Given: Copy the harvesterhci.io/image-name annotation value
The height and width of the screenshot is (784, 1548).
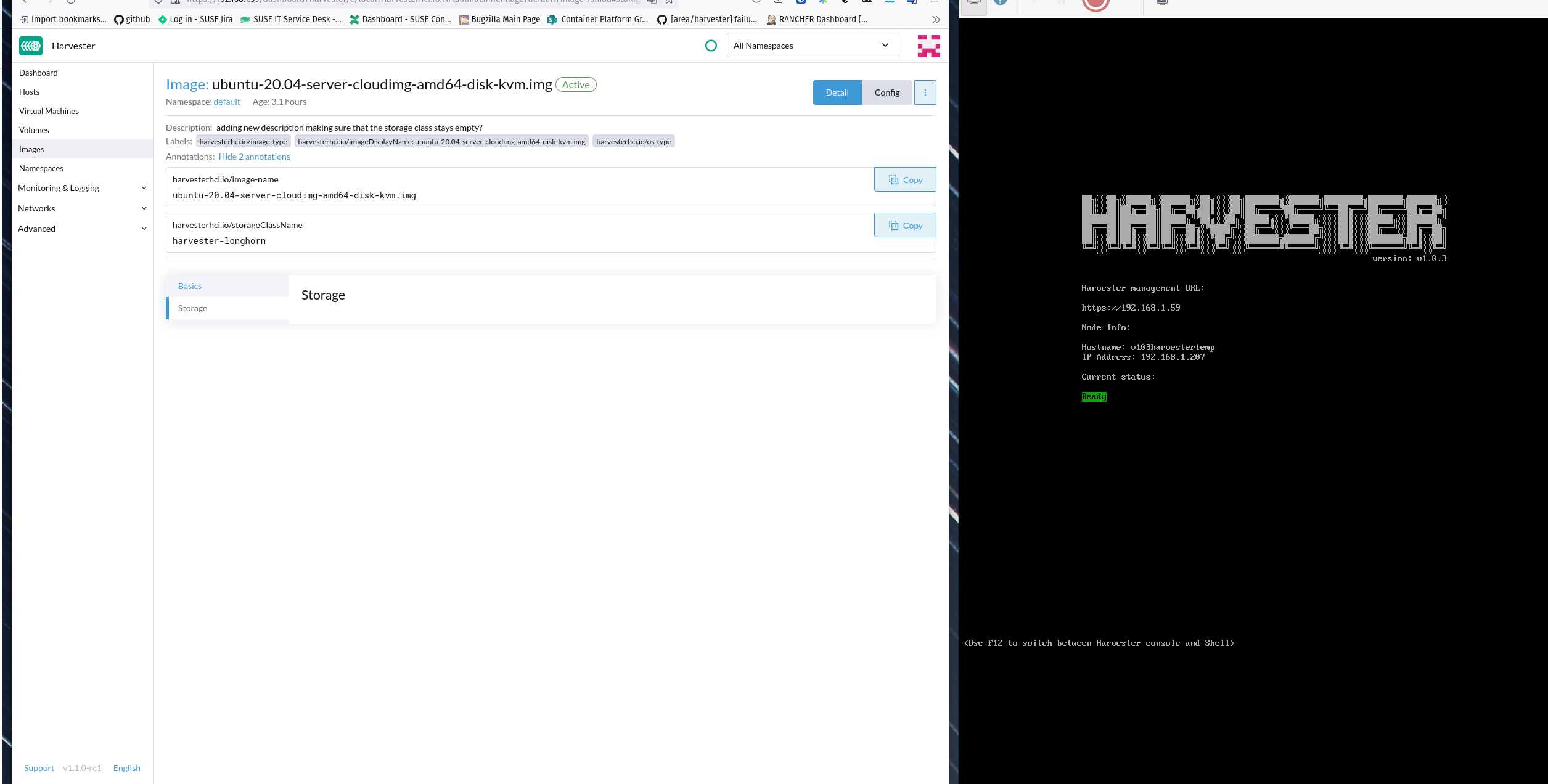Looking at the screenshot, I should 904,179.
